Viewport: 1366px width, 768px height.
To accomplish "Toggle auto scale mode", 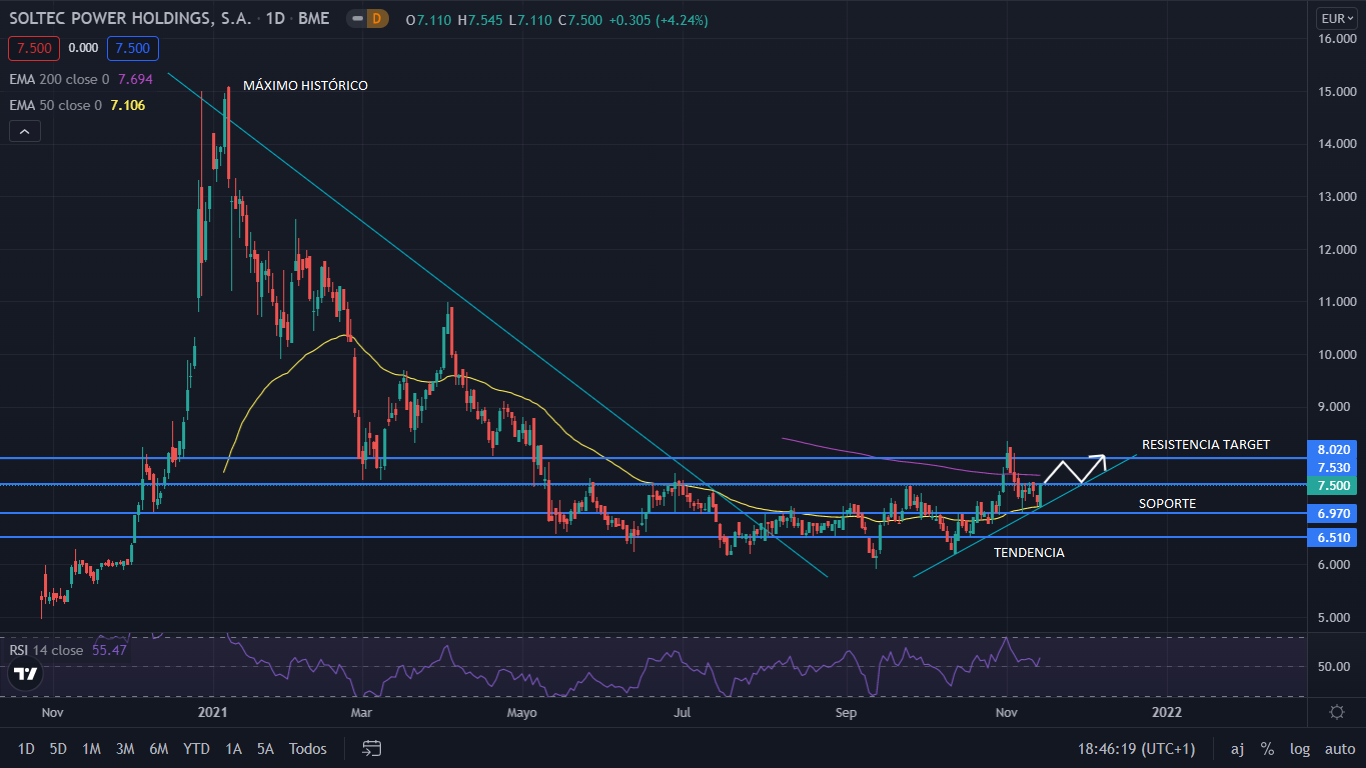I will pos(1339,748).
